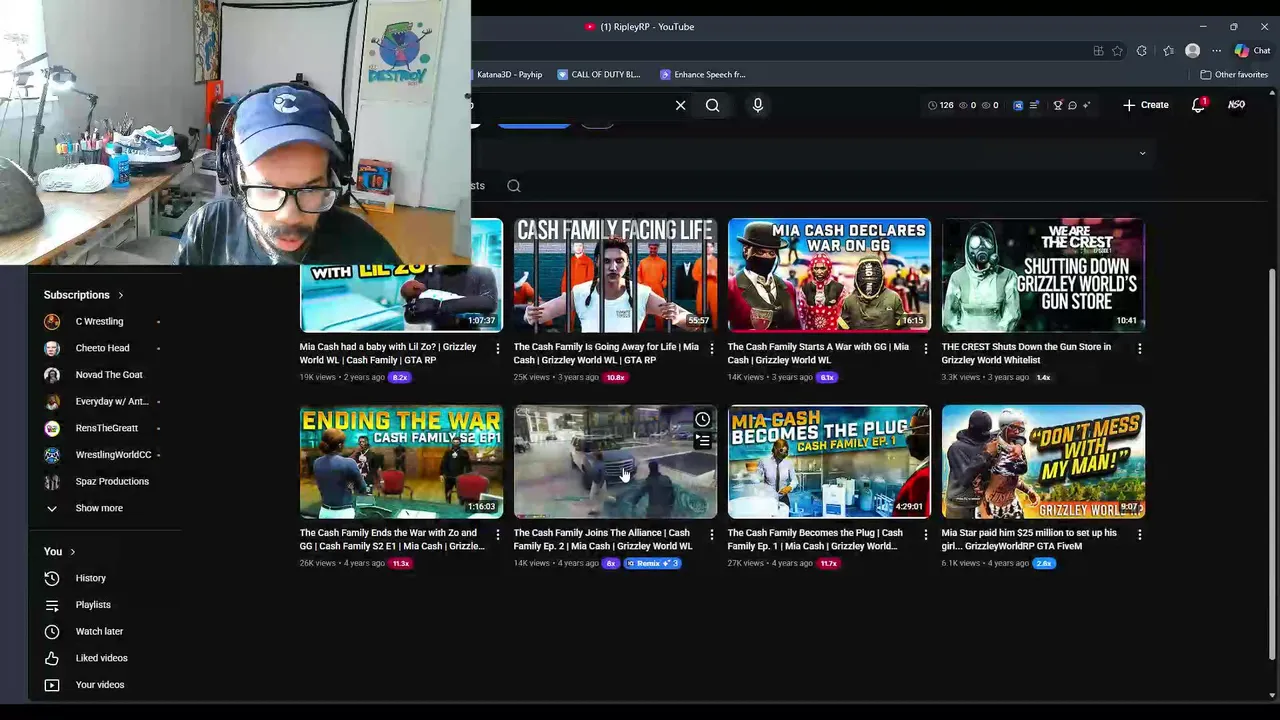Open more options for THE CREST gun store video
This screenshot has width=1280, height=720.
tap(1139, 348)
